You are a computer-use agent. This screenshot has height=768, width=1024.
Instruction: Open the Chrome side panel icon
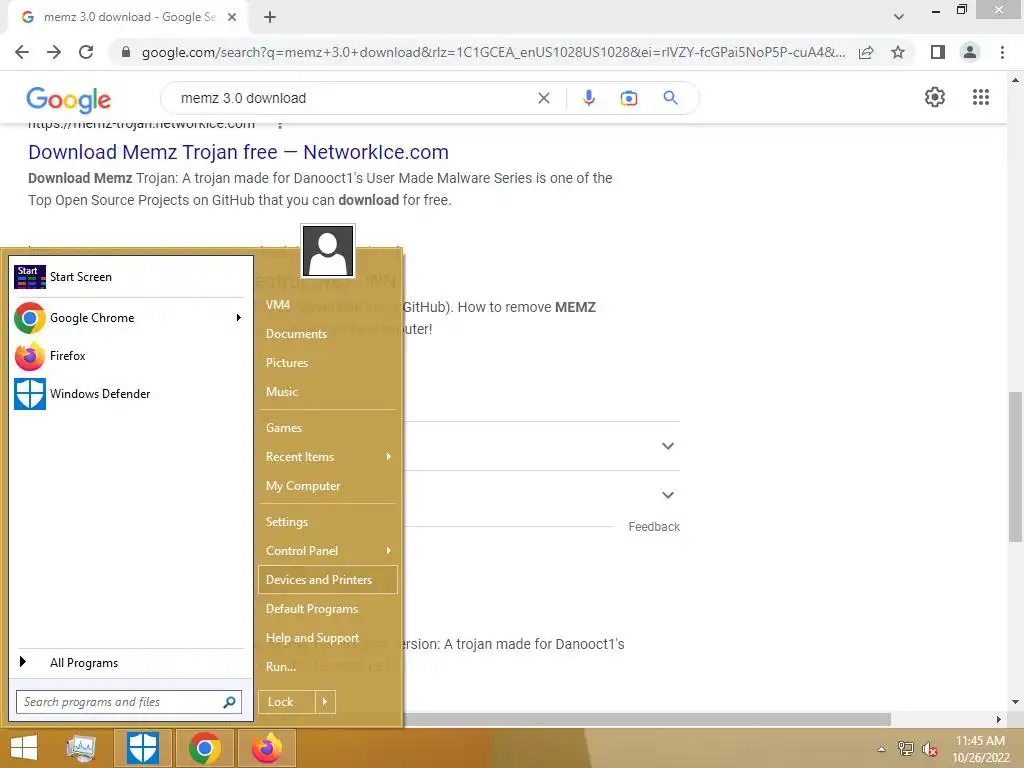click(x=938, y=52)
